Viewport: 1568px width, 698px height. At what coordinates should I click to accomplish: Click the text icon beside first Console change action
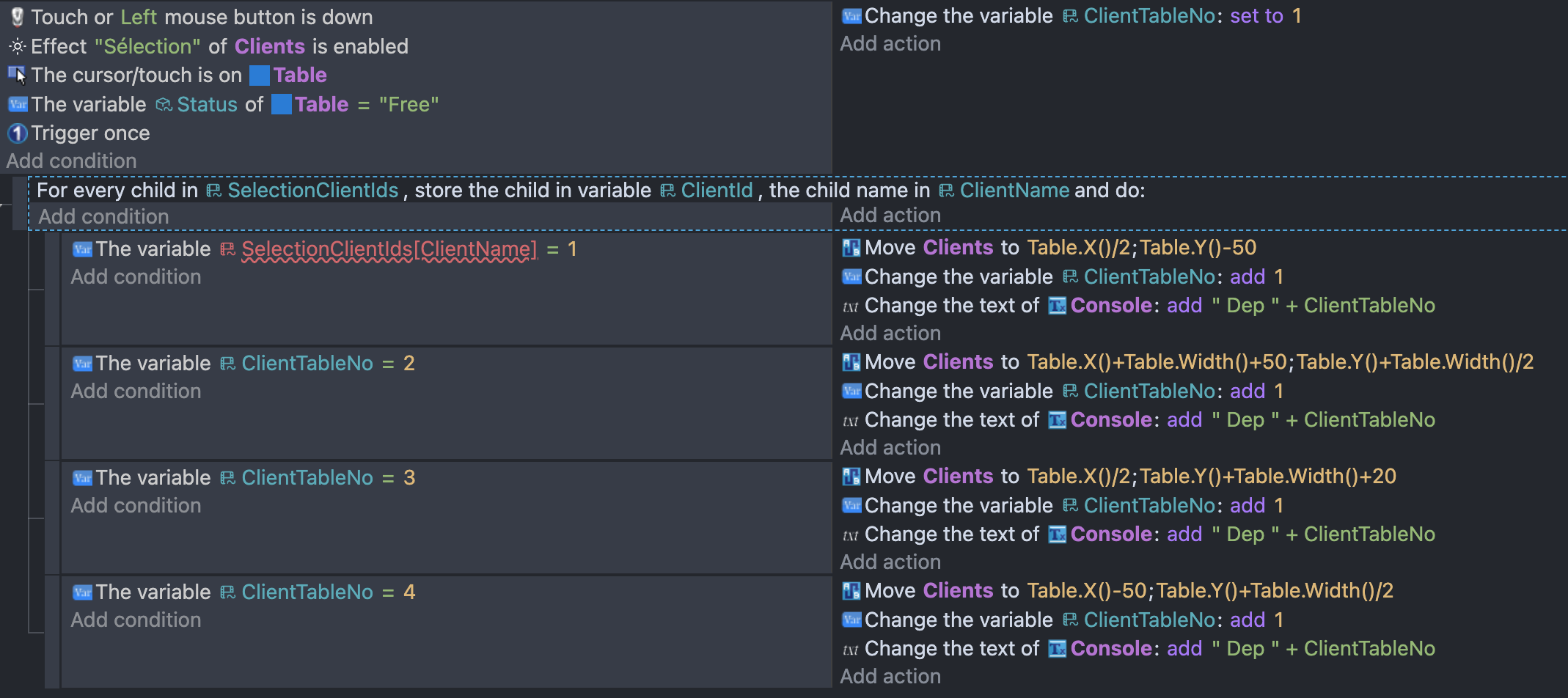point(851,306)
